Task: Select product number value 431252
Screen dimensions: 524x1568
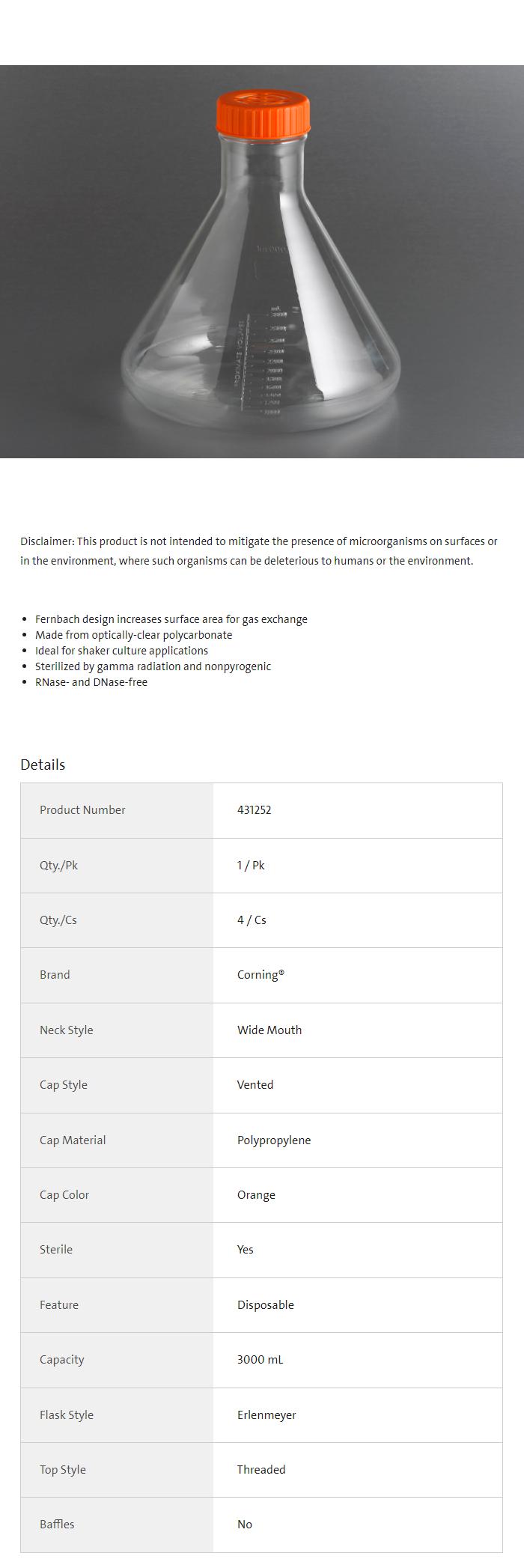Action: pos(254,810)
